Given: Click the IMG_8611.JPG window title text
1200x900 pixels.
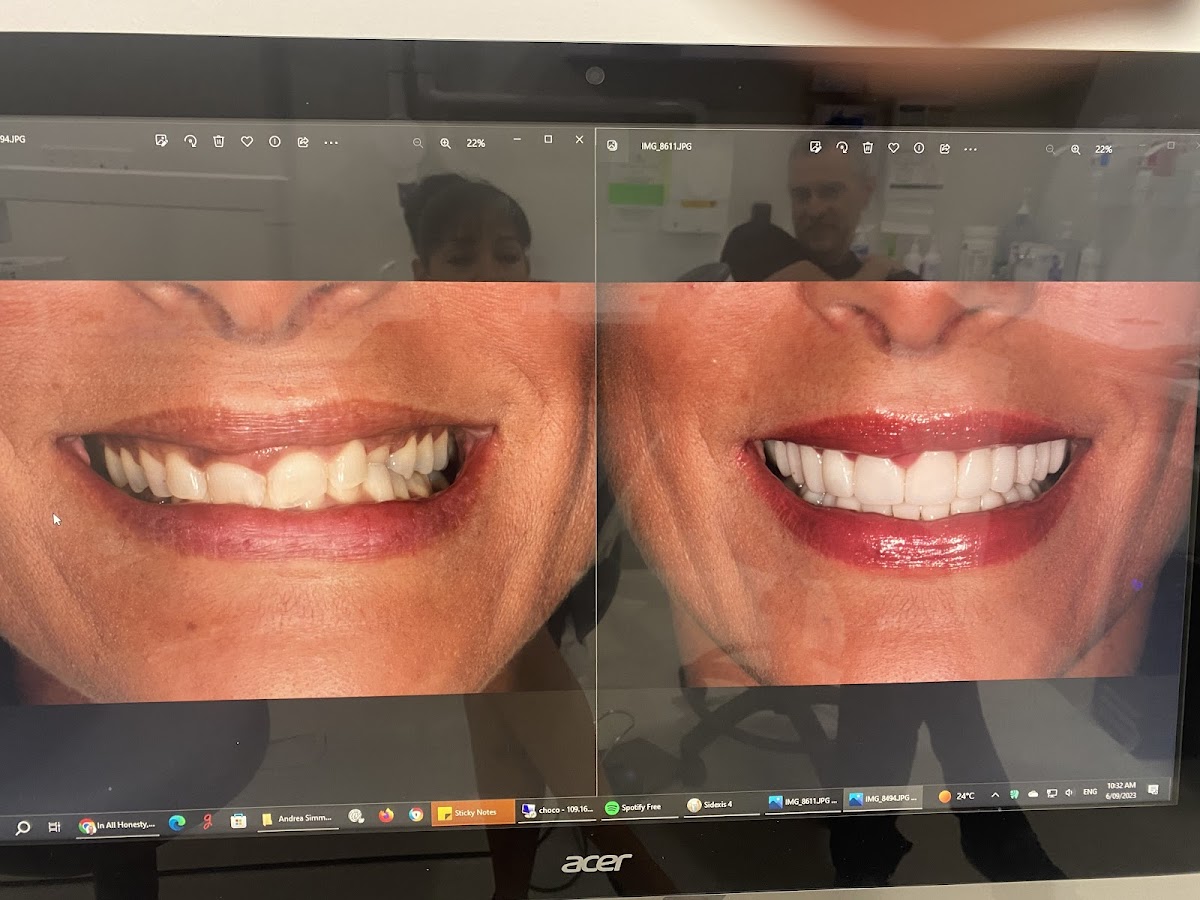Looking at the screenshot, I should coord(666,146).
